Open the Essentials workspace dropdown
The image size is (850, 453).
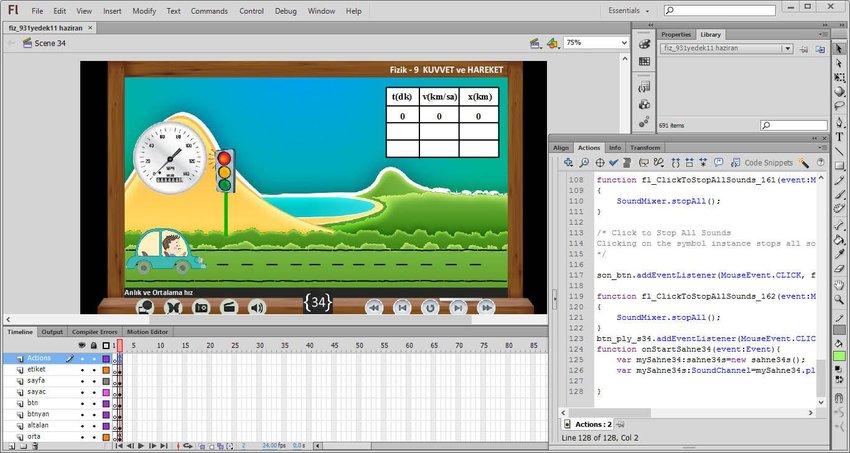pyautogui.click(x=629, y=10)
